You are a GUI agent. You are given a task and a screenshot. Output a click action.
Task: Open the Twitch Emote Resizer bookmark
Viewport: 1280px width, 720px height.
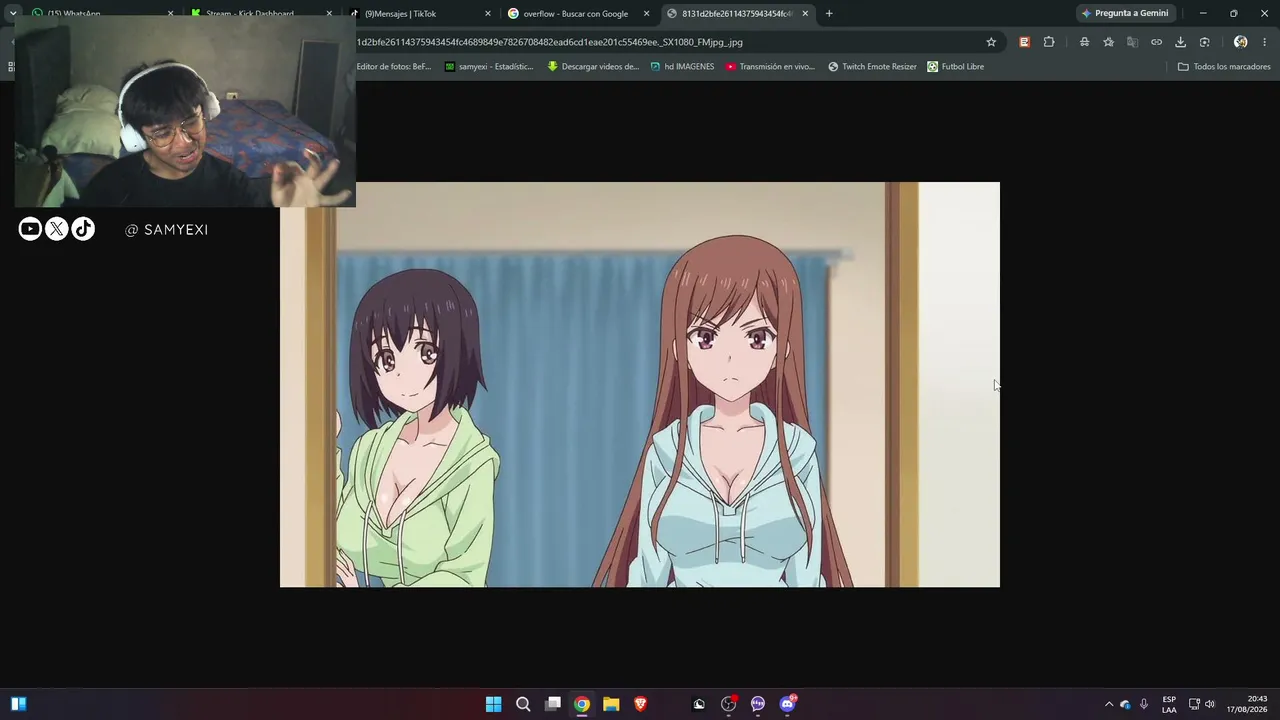click(x=872, y=67)
